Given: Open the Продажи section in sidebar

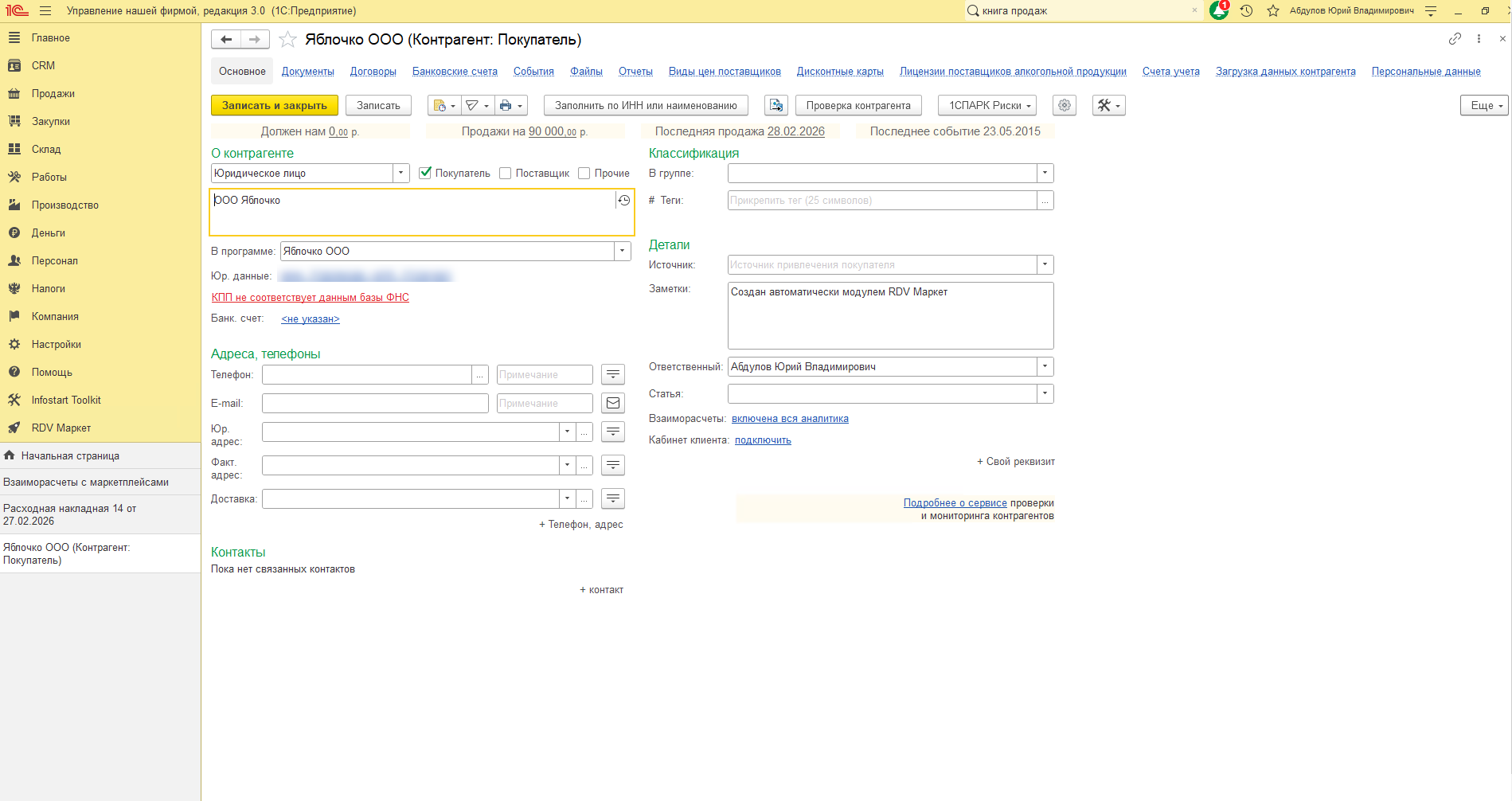Looking at the screenshot, I should point(53,93).
